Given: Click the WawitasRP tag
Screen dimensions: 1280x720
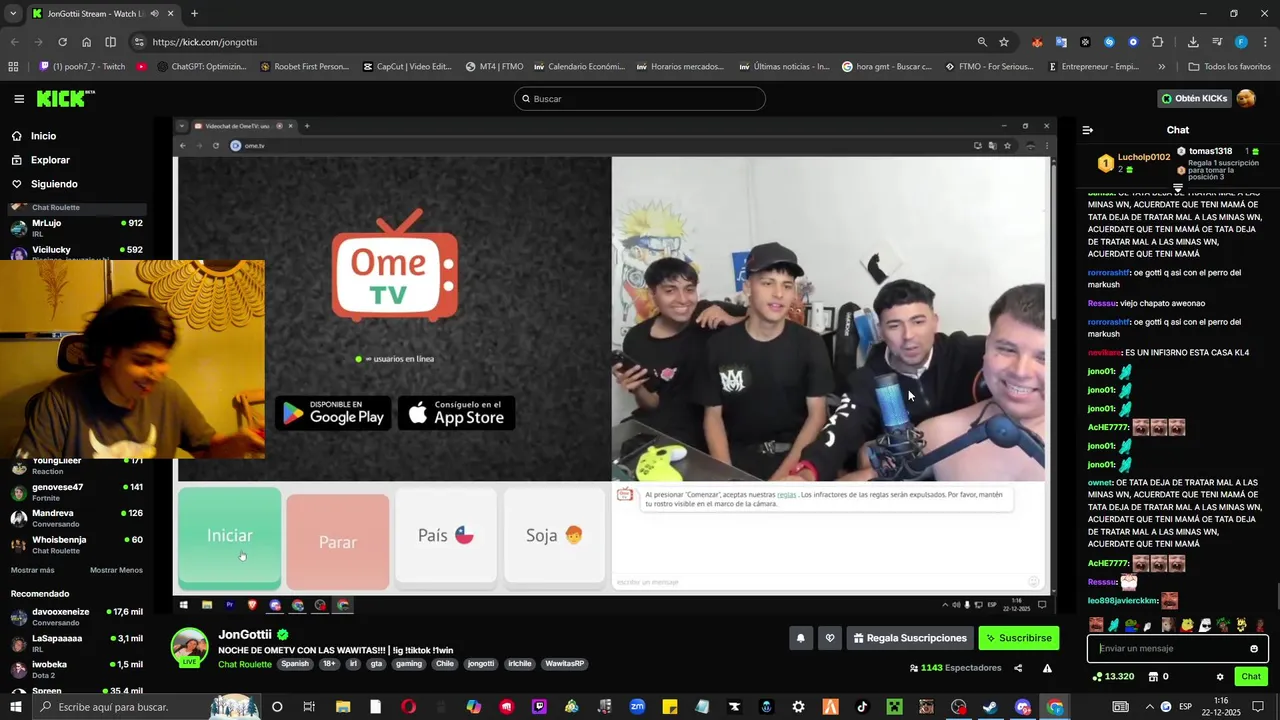Looking at the screenshot, I should coord(565,664).
